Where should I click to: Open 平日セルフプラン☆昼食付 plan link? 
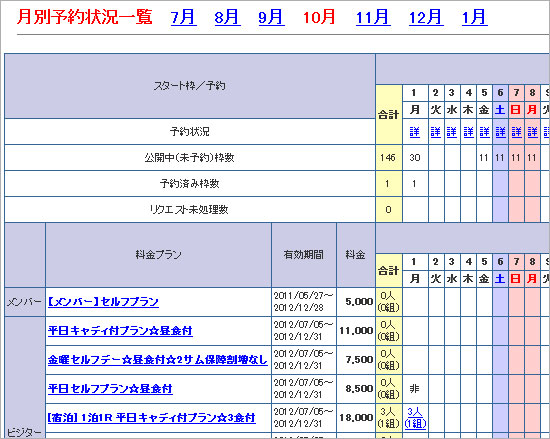[110, 389]
